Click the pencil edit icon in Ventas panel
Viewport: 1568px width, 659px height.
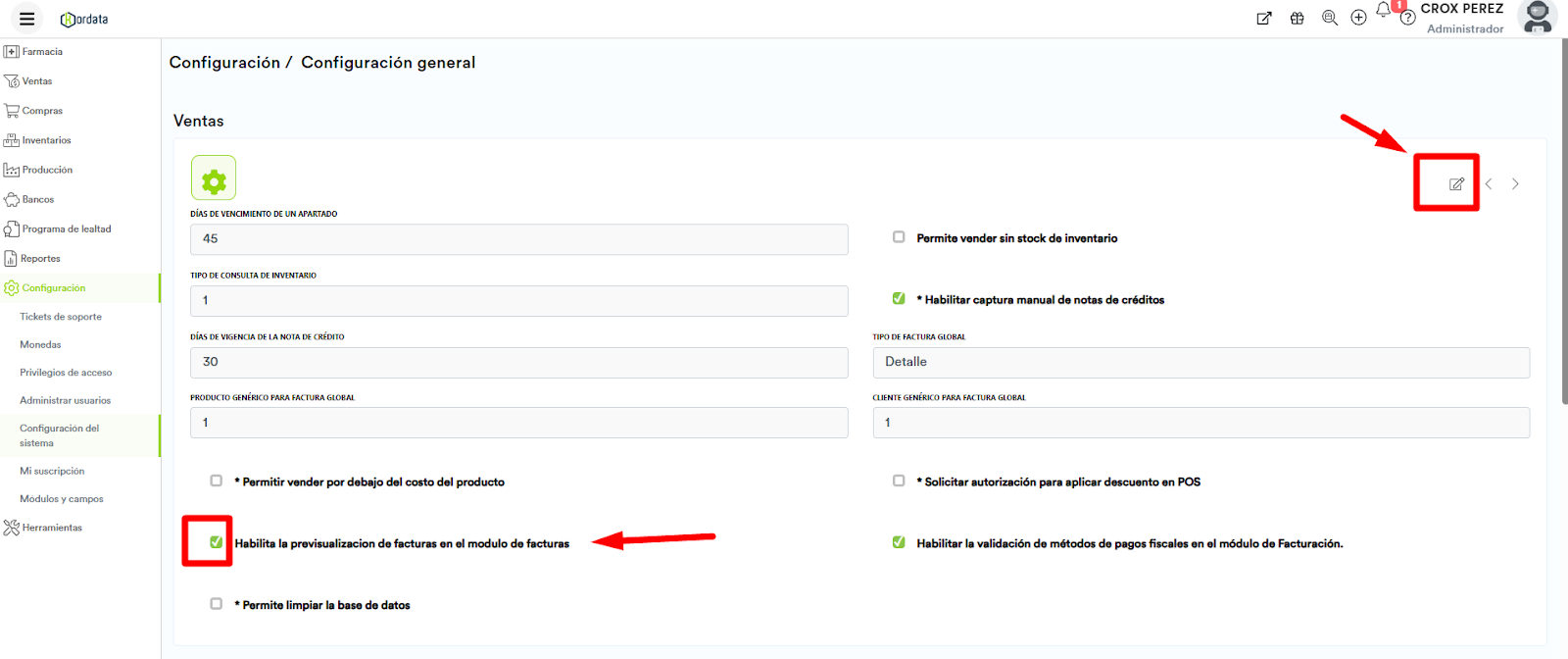1456,184
